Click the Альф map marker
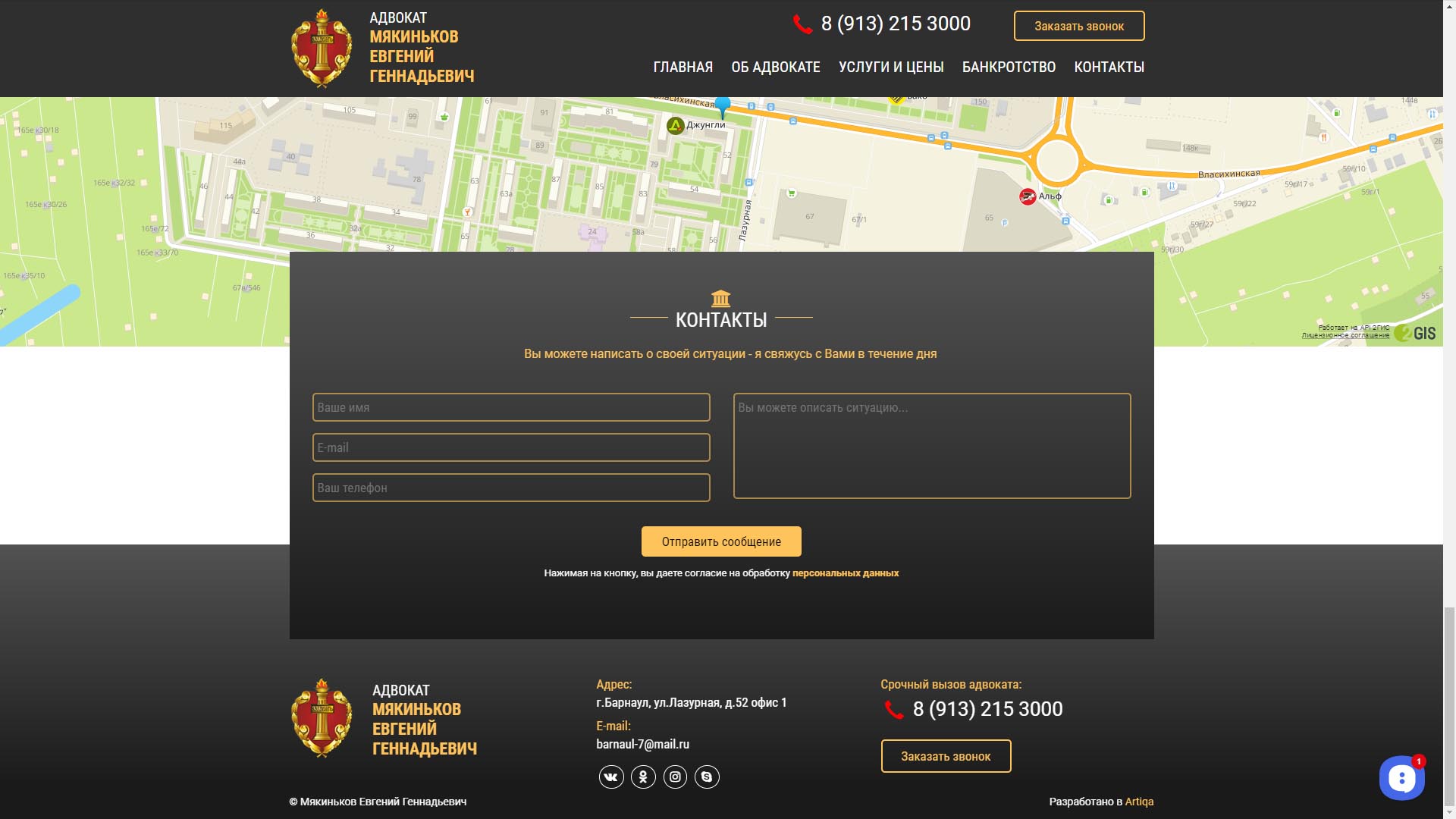1456x819 pixels. (x=1028, y=196)
